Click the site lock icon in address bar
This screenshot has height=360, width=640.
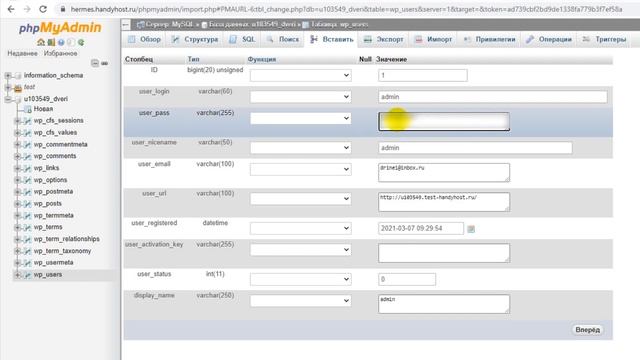[x=62, y=9]
